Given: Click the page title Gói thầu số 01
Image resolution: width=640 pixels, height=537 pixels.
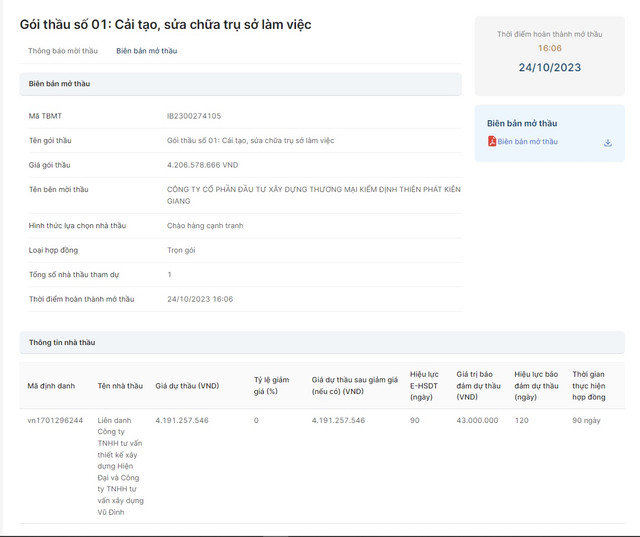Looking at the screenshot, I should click(165, 24).
